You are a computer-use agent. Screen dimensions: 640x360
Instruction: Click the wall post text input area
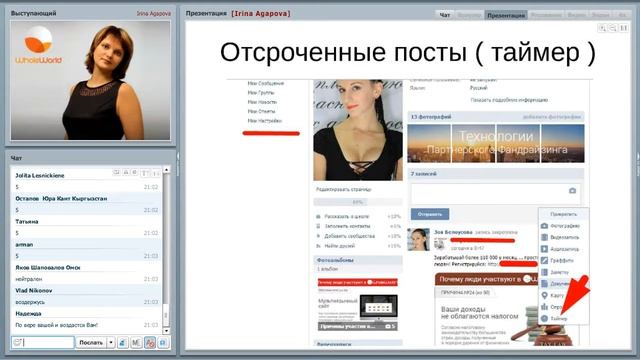click(496, 193)
